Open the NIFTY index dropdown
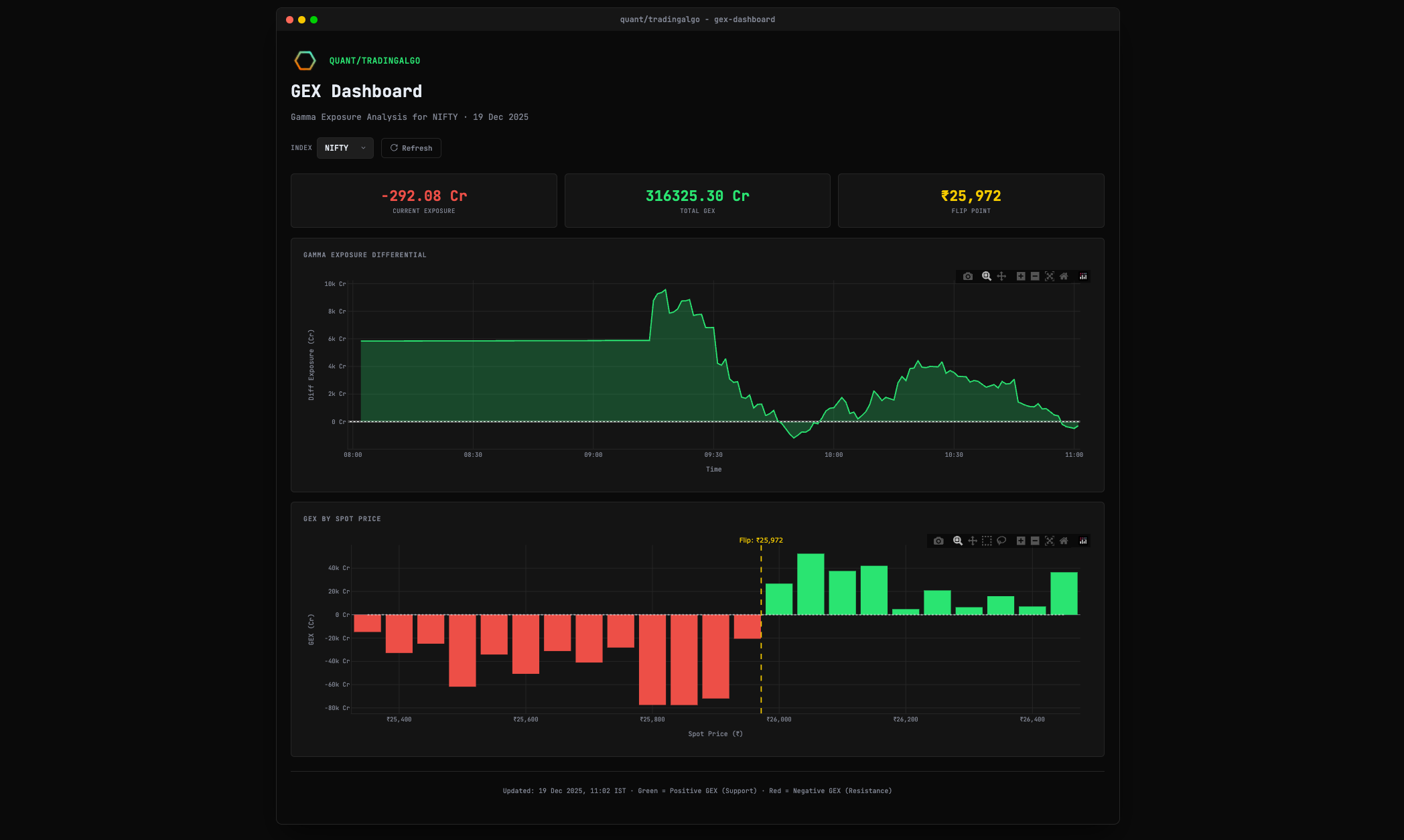Image resolution: width=1404 pixels, height=840 pixels. pyautogui.click(x=345, y=148)
